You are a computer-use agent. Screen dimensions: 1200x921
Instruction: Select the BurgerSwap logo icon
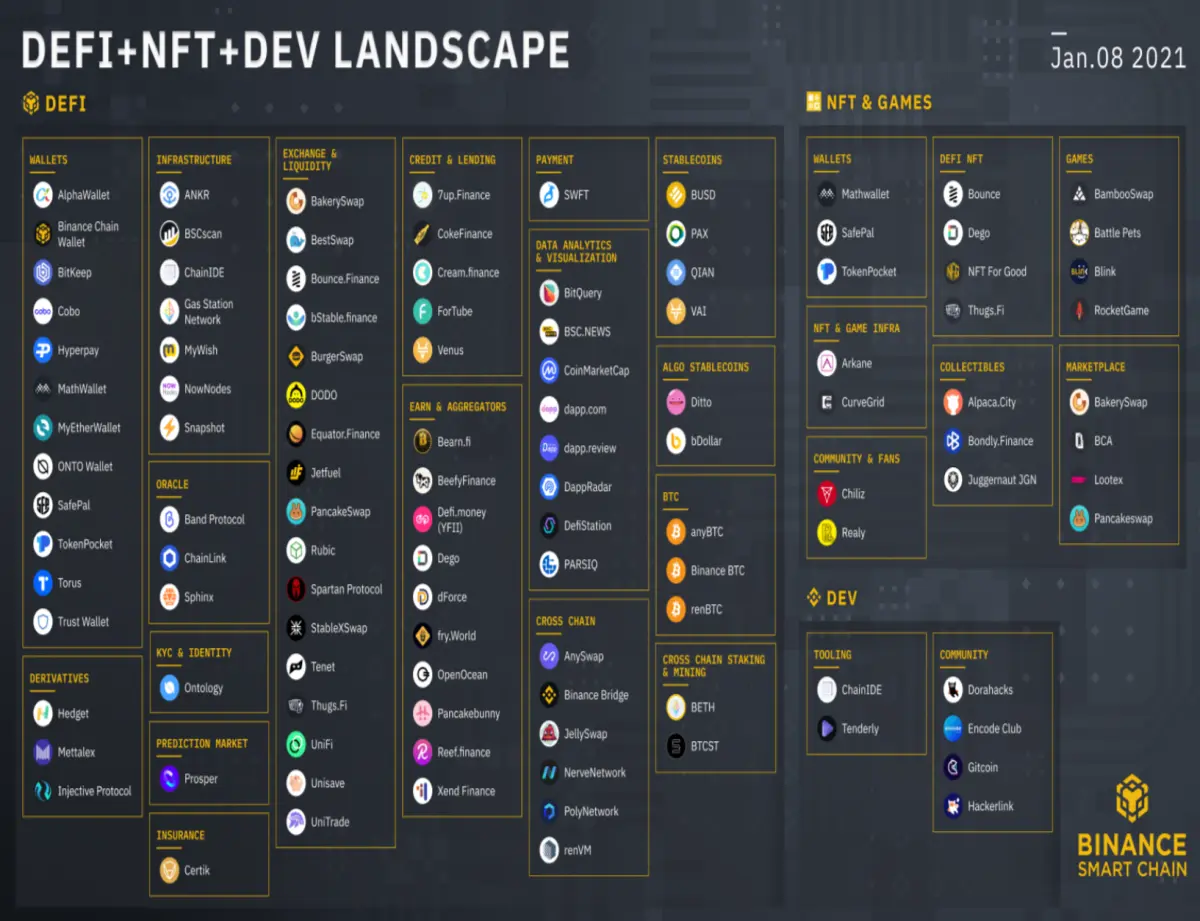[296, 356]
